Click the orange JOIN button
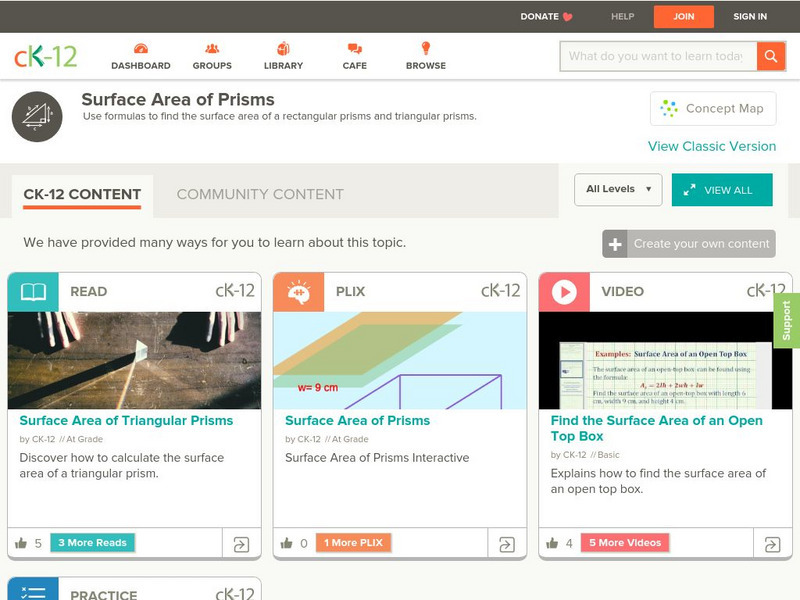Viewport: 800px width, 600px height. (684, 16)
